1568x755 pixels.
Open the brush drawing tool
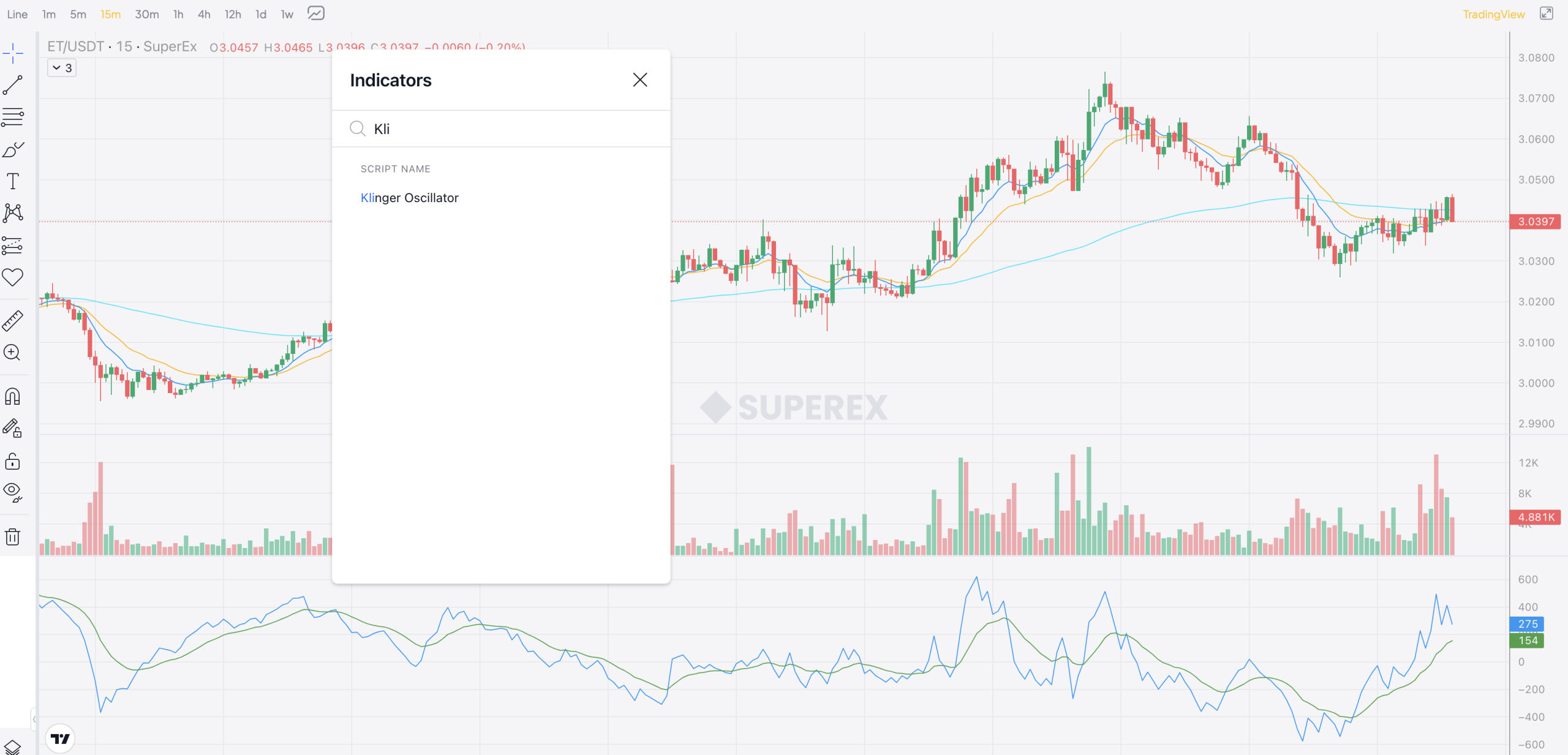pos(13,149)
